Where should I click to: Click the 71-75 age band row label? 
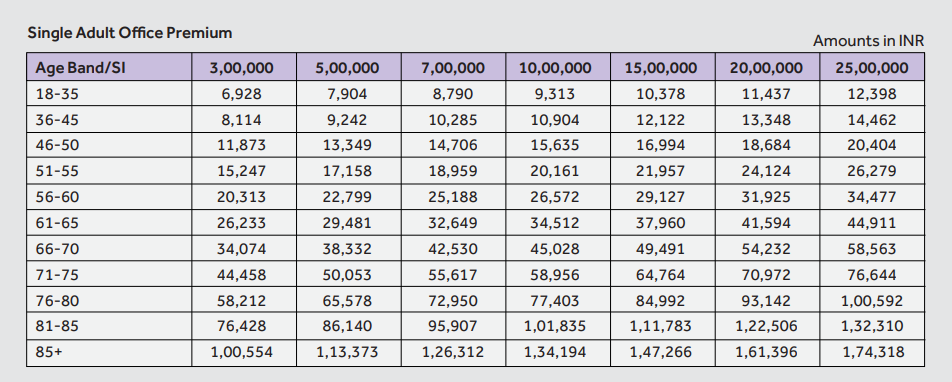57,275
